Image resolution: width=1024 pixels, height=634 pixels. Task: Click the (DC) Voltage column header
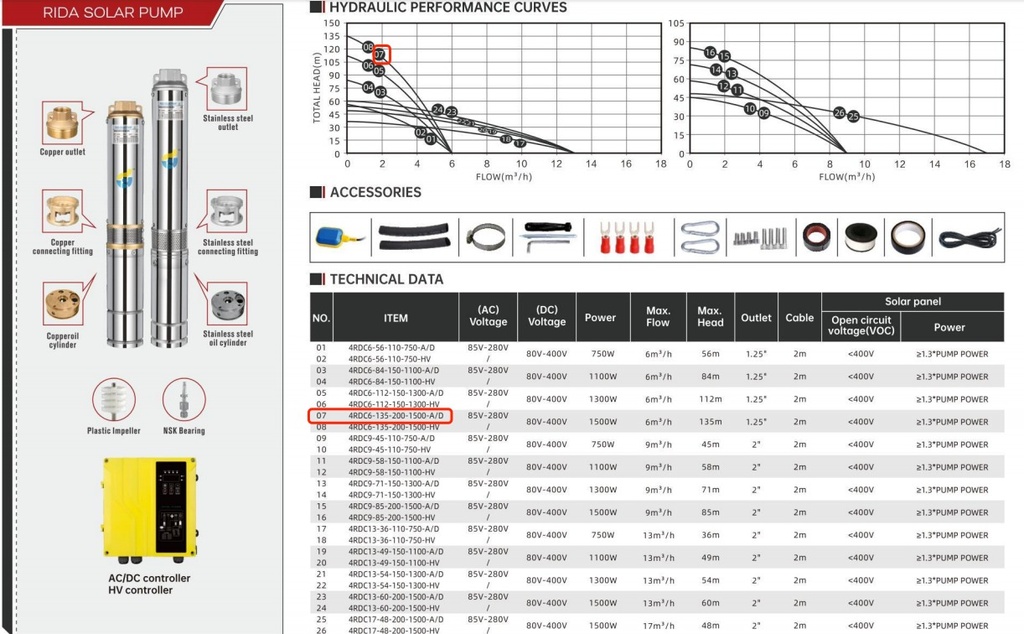point(547,316)
